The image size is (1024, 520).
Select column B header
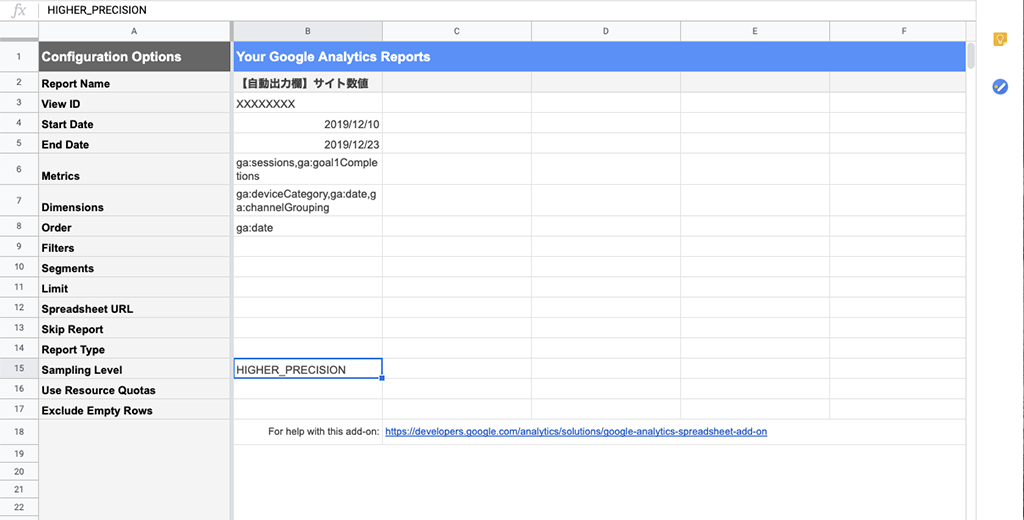pos(308,31)
